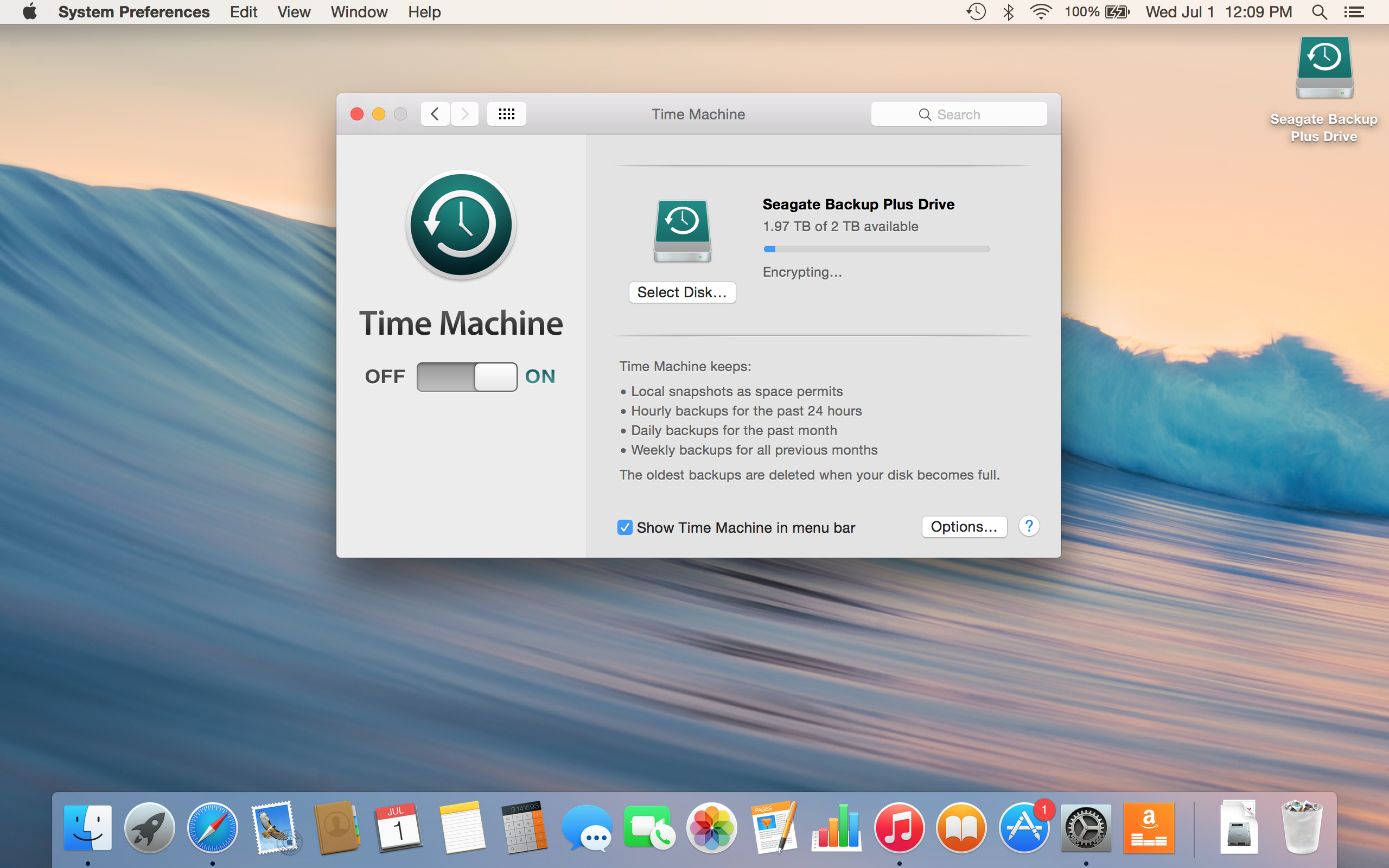Open Photos app in Dock
Image resolution: width=1389 pixels, height=868 pixels.
tap(712, 828)
